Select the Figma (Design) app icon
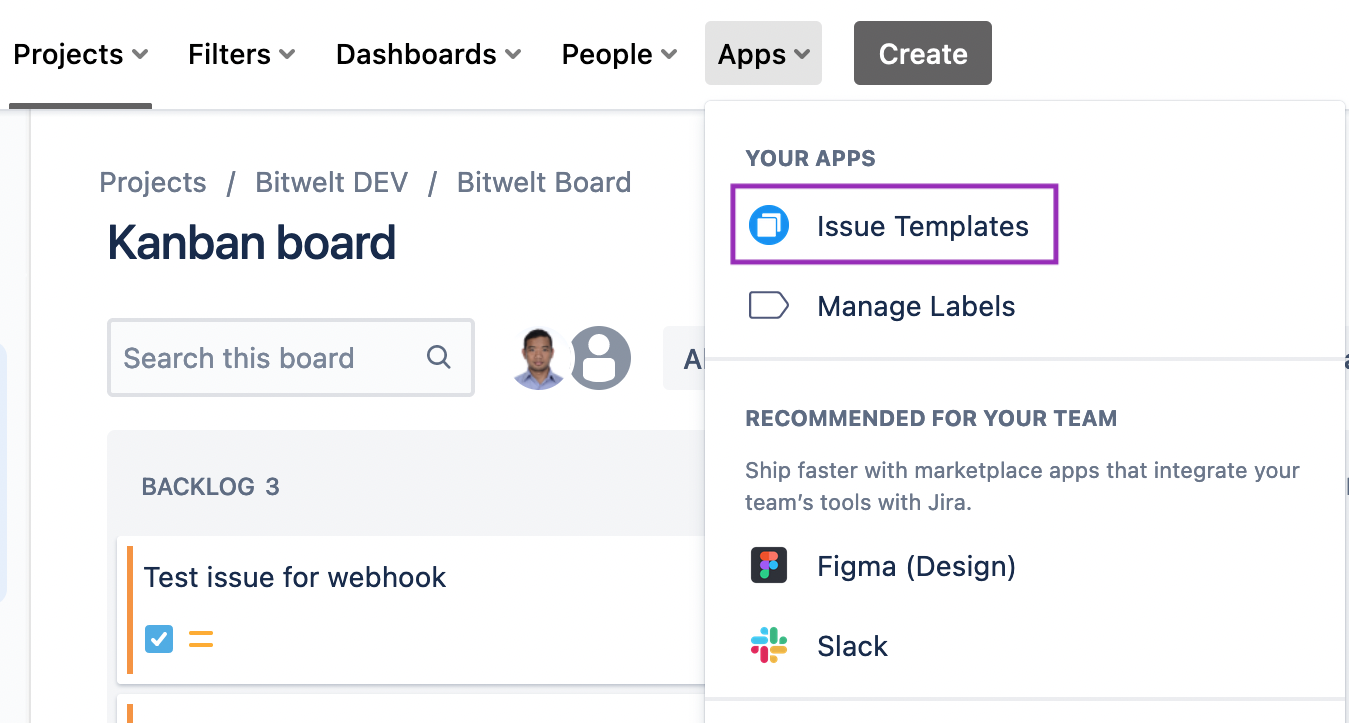 click(x=767, y=565)
